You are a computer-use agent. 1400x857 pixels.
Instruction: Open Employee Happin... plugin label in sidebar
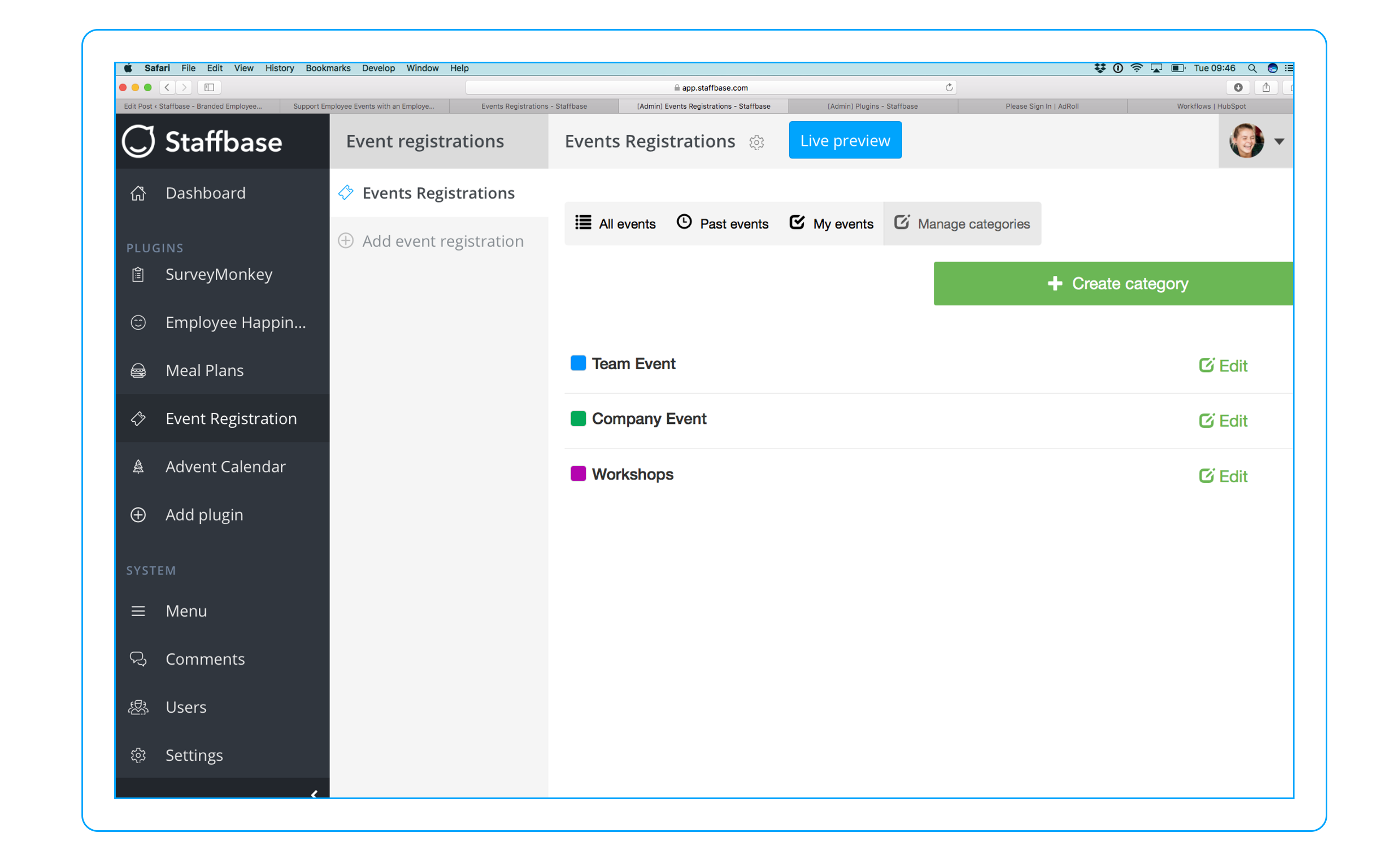coord(236,323)
